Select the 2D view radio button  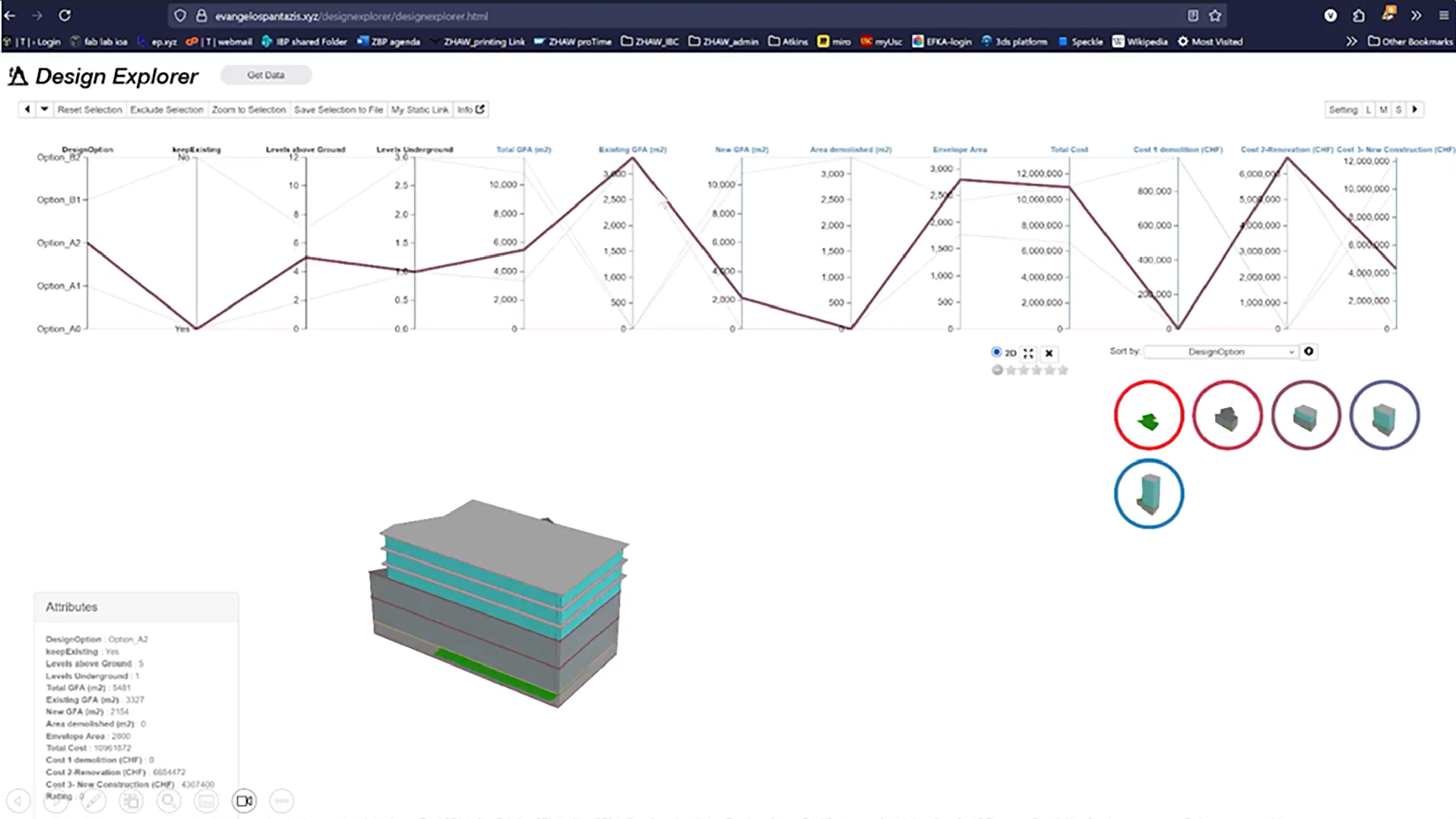[x=996, y=352]
